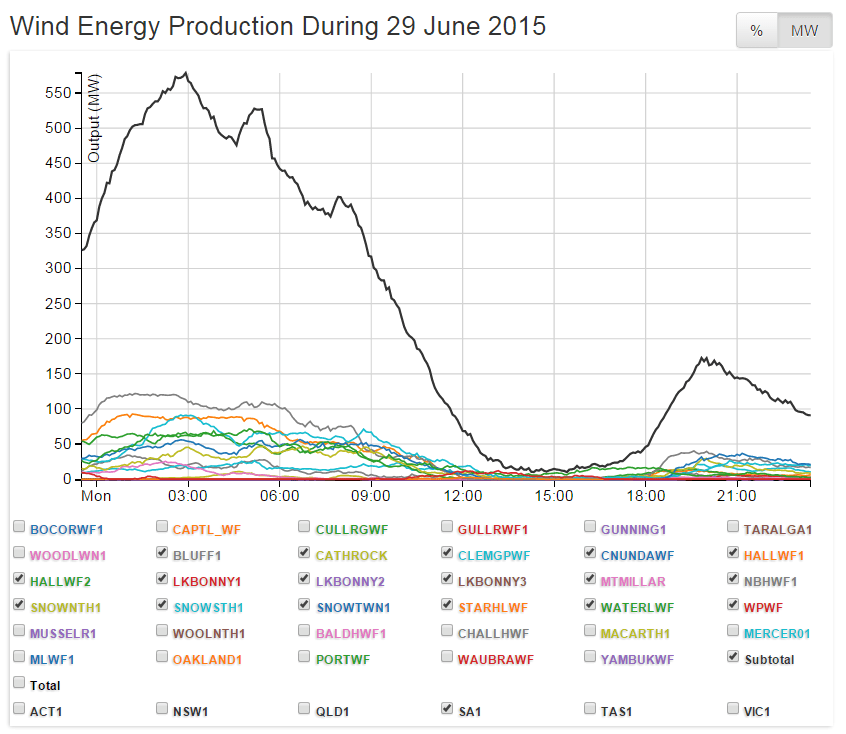Switch chart units to MW
Screen dimensions: 846x734
click(x=804, y=31)
